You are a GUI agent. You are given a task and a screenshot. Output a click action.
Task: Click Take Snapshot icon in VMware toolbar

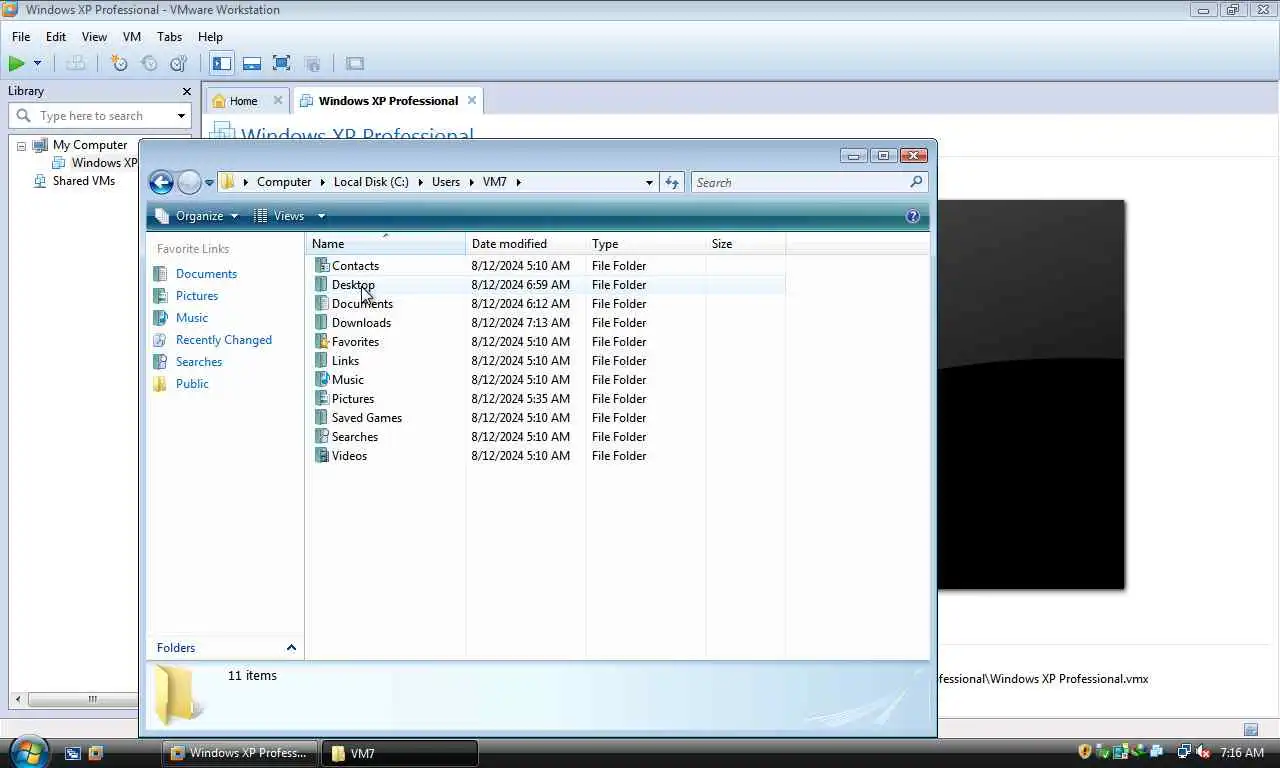point(119,63)
